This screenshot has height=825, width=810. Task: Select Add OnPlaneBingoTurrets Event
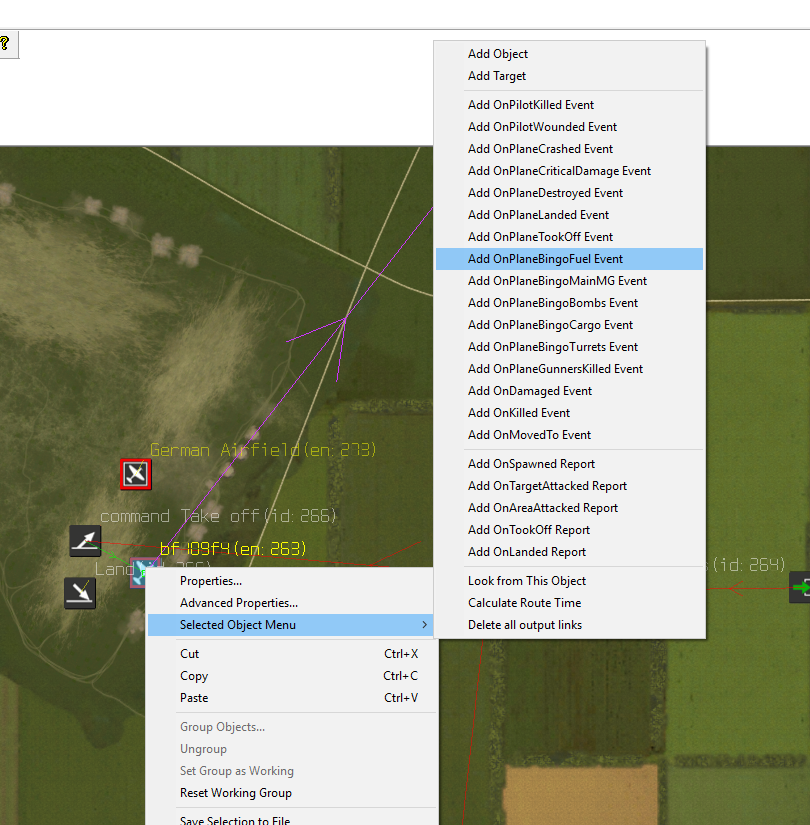click(569, 347)
